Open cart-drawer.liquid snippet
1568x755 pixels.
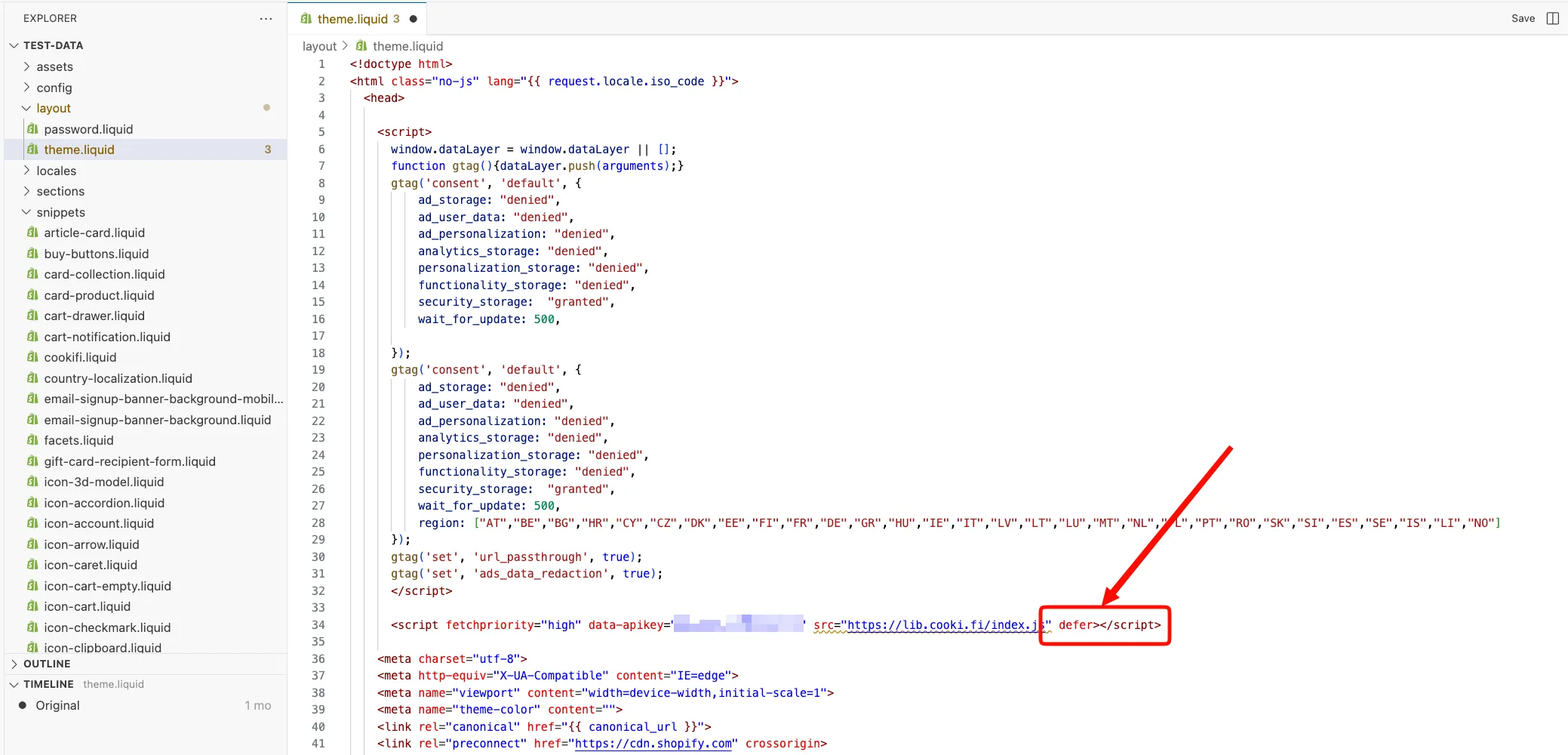pos(94,316)
